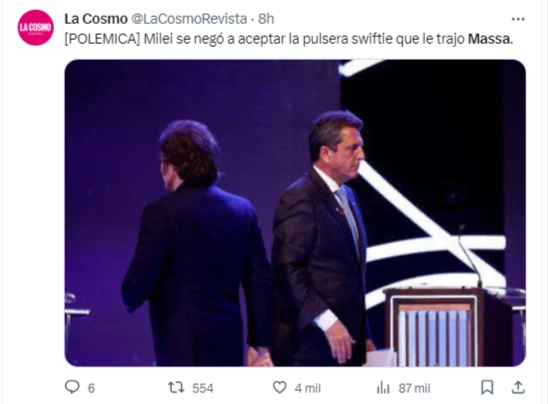Viewport: 548px width, 404px height.
Task: Repost using the retweet arrows icon
Action: tap(176, 388)
